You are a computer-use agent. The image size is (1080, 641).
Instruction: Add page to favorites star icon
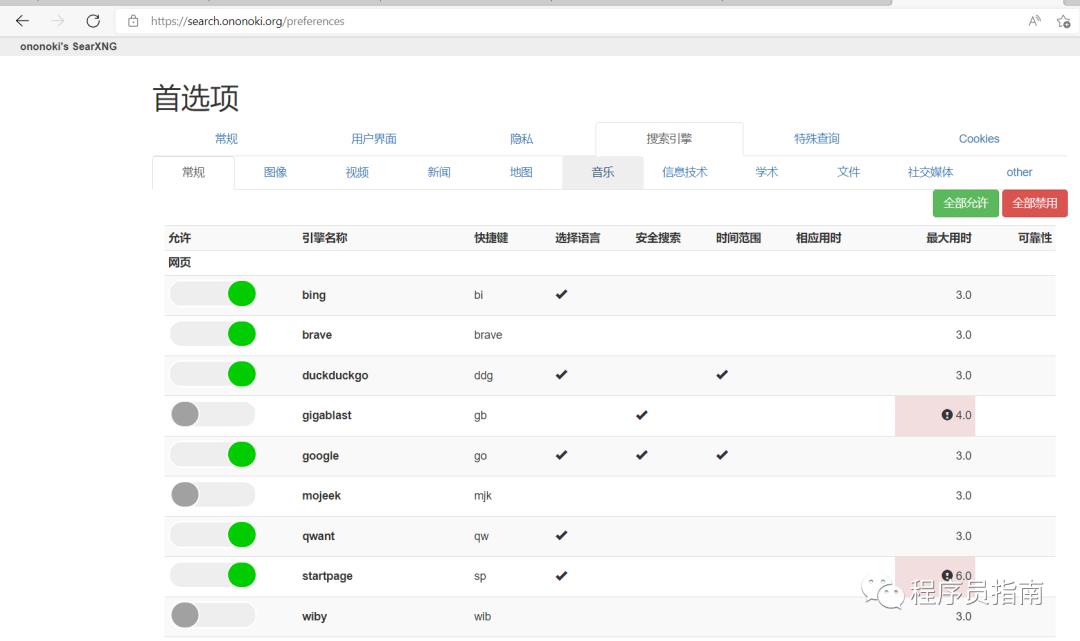(x=1063, y=21)
